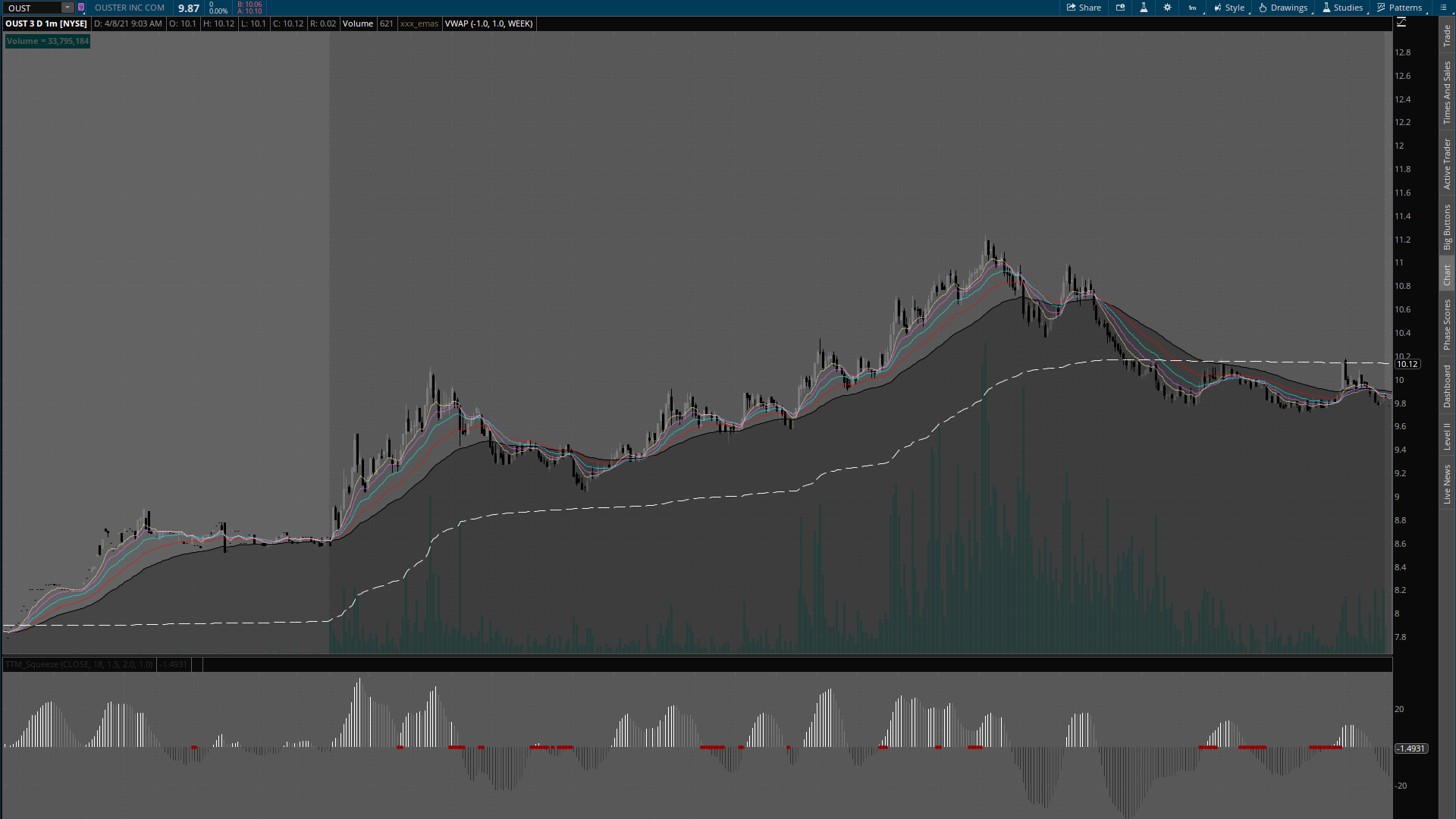The width and height of the screenshot is (1456, 819).
Task: Click the VWAP study label
Action: point(489,24)
